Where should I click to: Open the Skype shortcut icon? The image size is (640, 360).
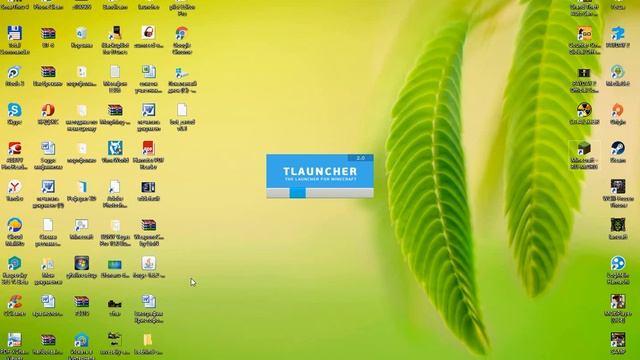14,110
